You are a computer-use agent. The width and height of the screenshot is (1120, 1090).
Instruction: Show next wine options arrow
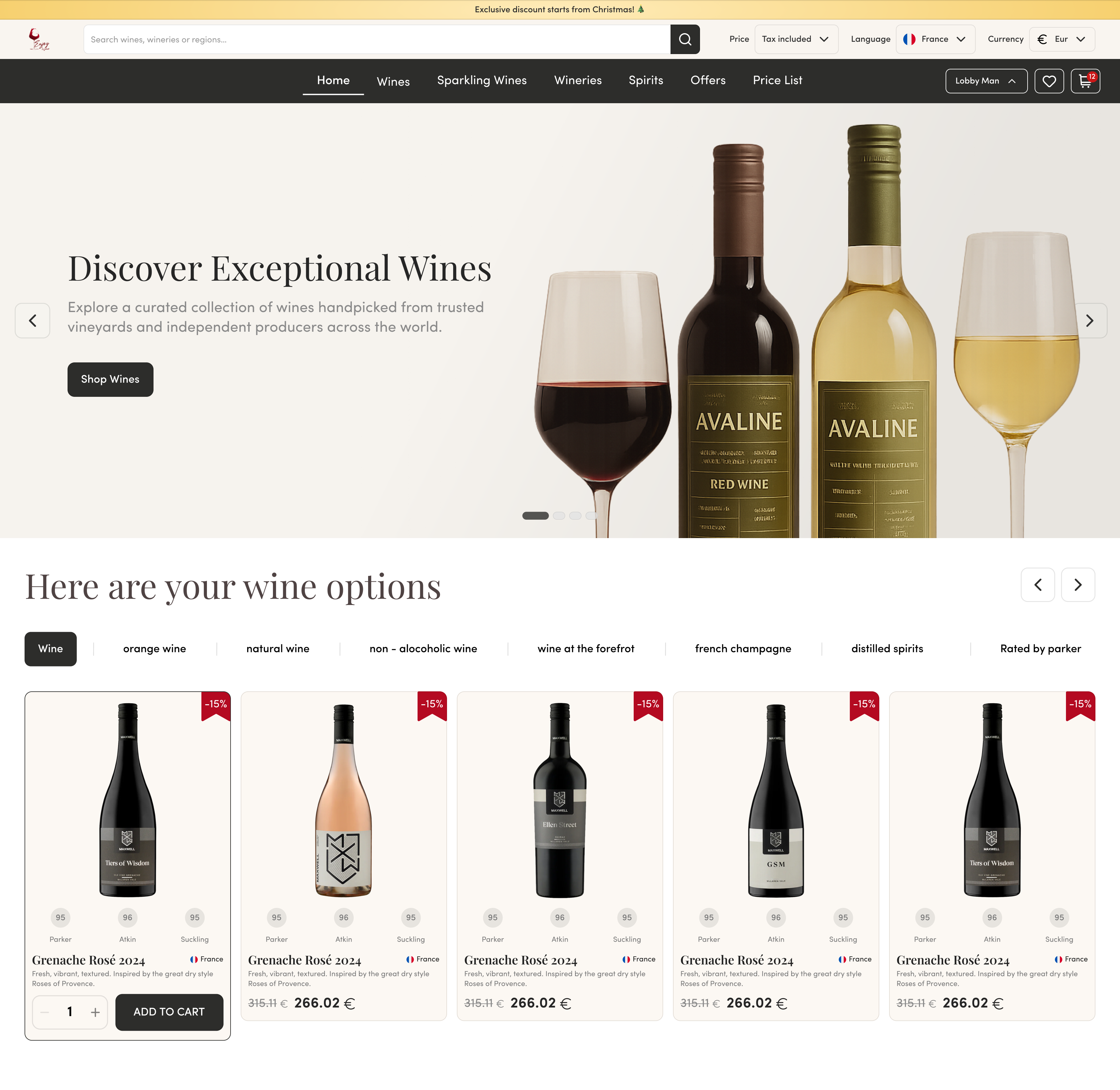pyautogui.click(x=1078, y=584)
